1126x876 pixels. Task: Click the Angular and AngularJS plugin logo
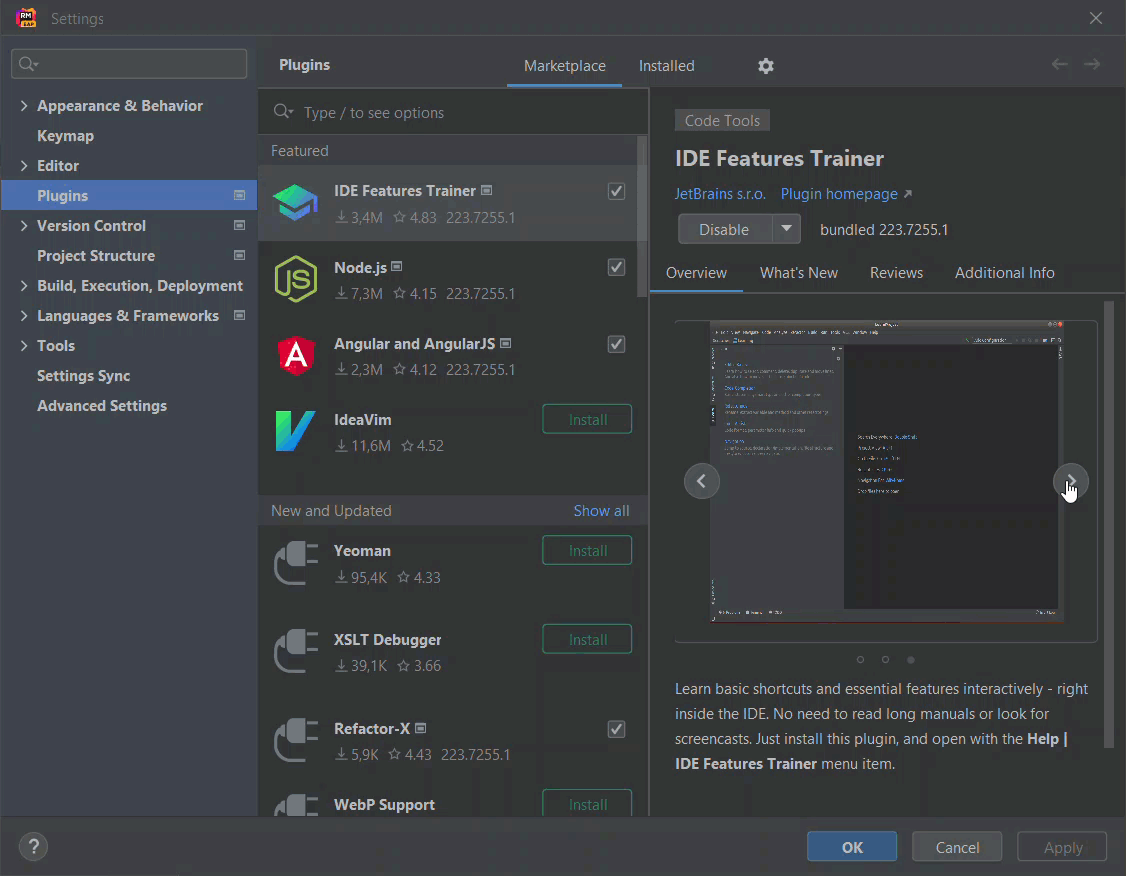tap(296, 355)
